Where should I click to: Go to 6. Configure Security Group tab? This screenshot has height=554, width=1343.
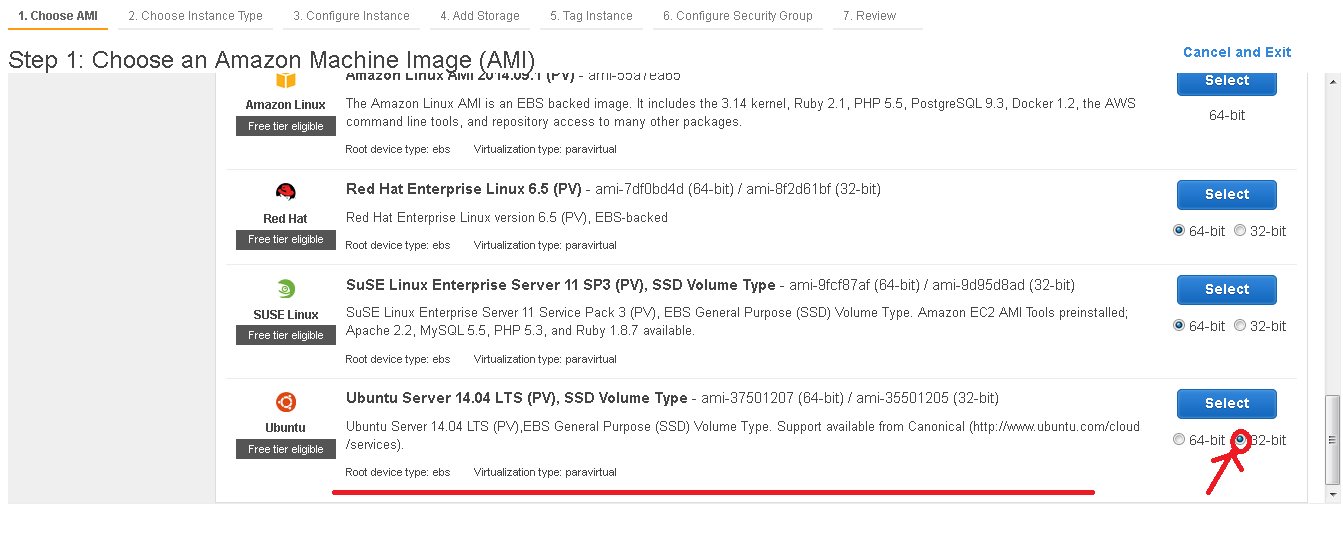coord(738,16)
